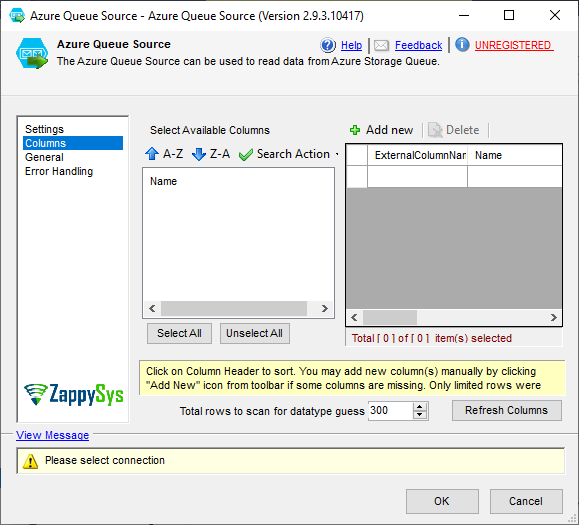The image size is (579, 525).
Task: Click the Refresh Columns button
Action: (507, 410)
